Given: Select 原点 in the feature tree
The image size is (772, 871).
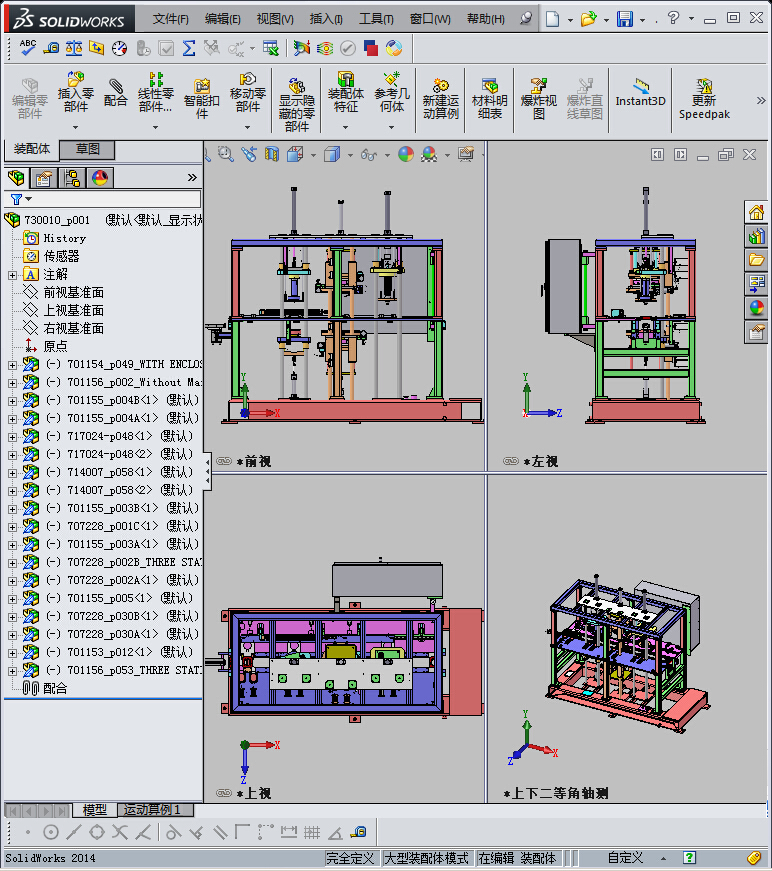Looking at the screenshot, I should pyautogui.click(x=55, y=347).
